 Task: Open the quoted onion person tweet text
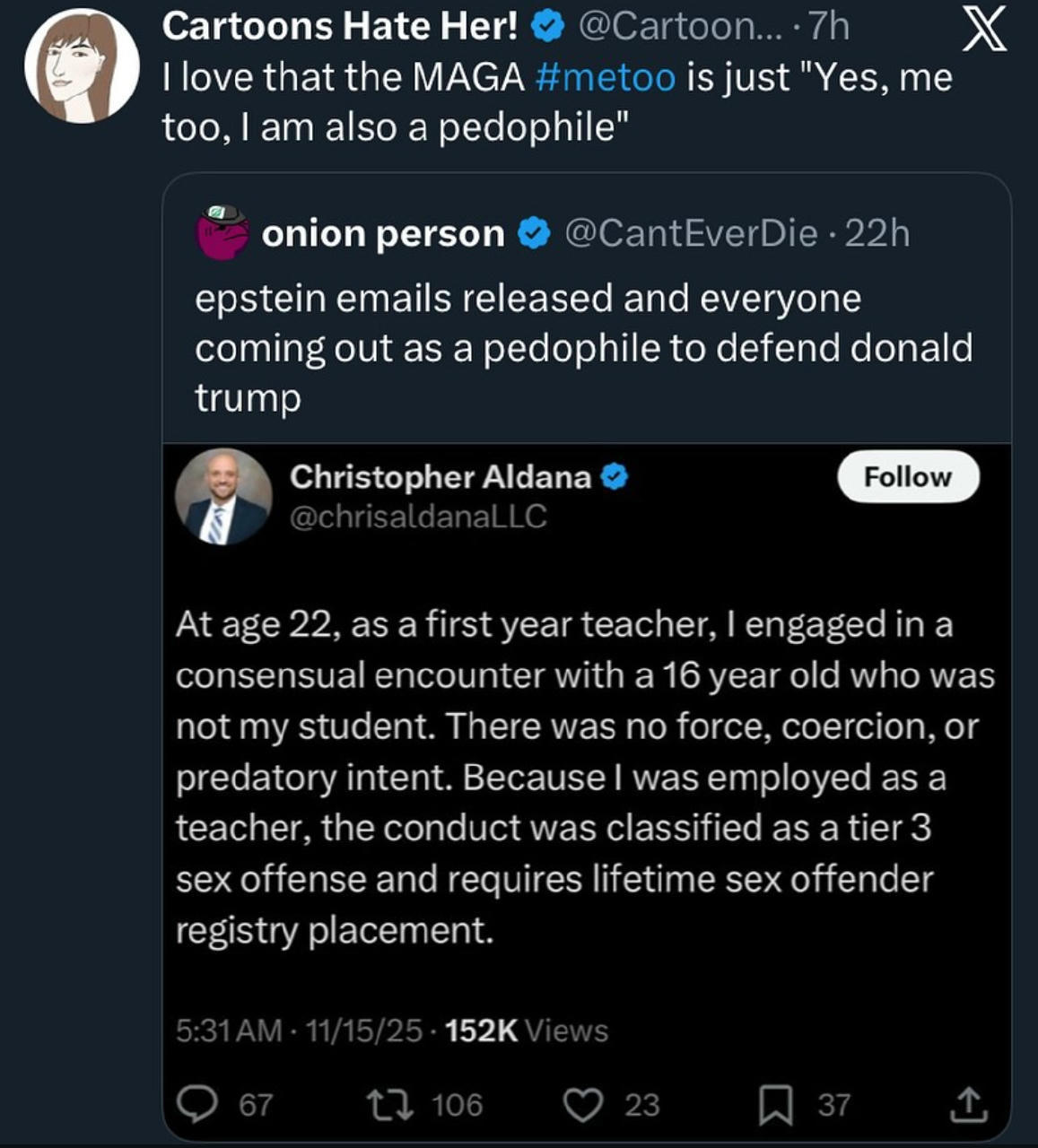(583, 348)
